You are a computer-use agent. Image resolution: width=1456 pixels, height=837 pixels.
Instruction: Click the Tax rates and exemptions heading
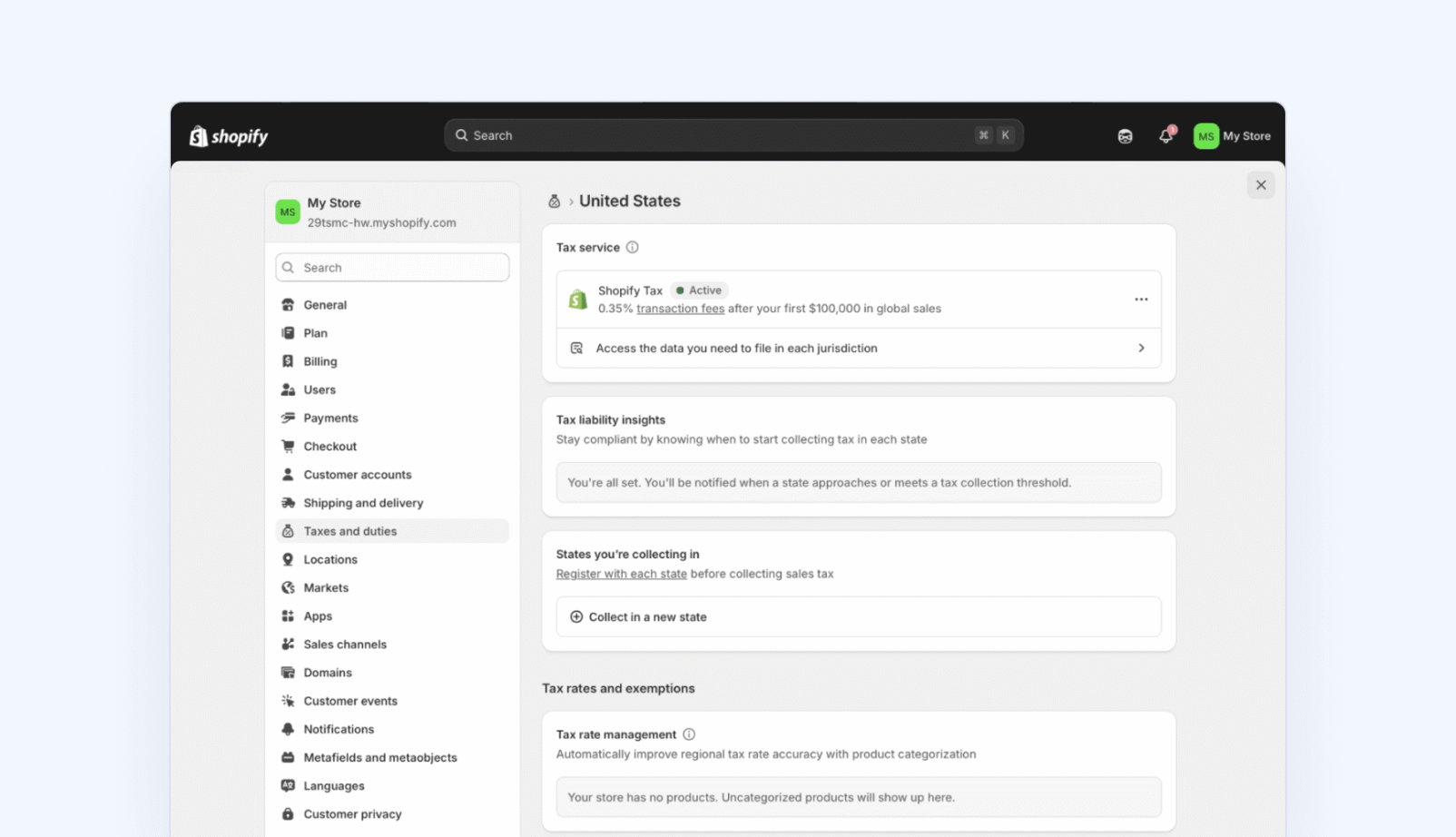pos(618,688)
